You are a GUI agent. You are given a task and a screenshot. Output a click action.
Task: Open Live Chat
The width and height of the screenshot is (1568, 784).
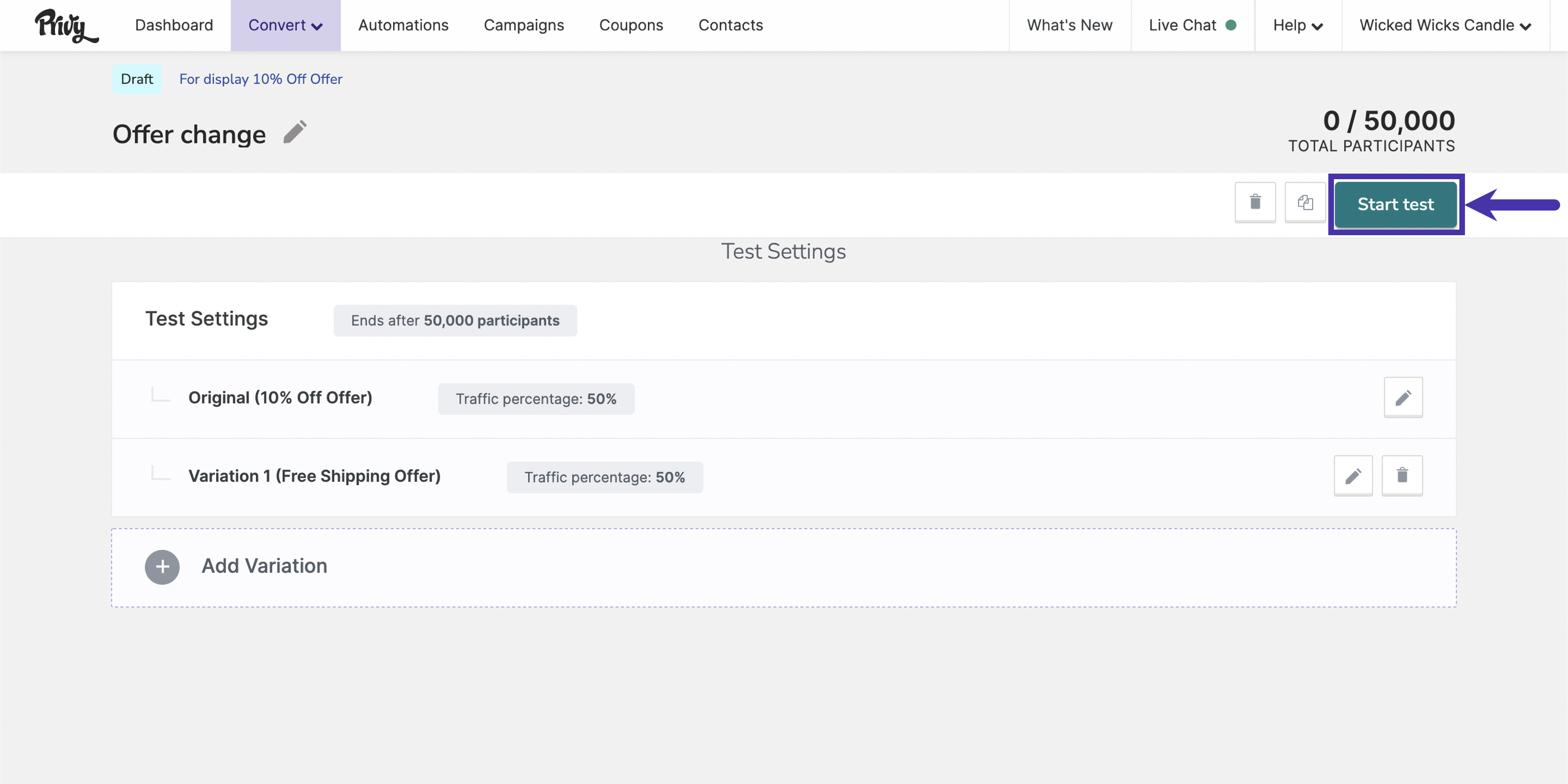pos(1192,25)
